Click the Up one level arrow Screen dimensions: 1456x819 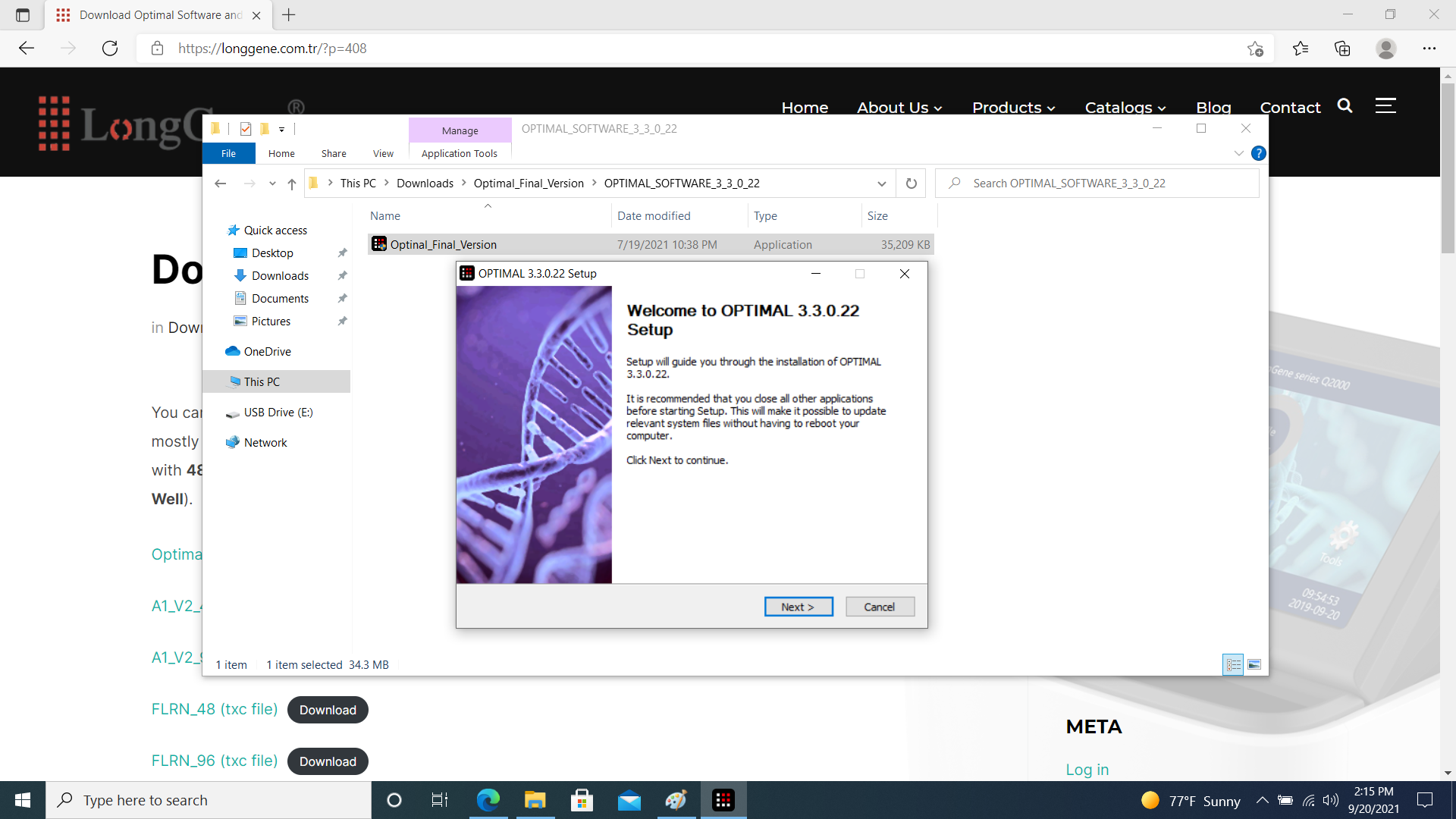click(x=292, y=183)
